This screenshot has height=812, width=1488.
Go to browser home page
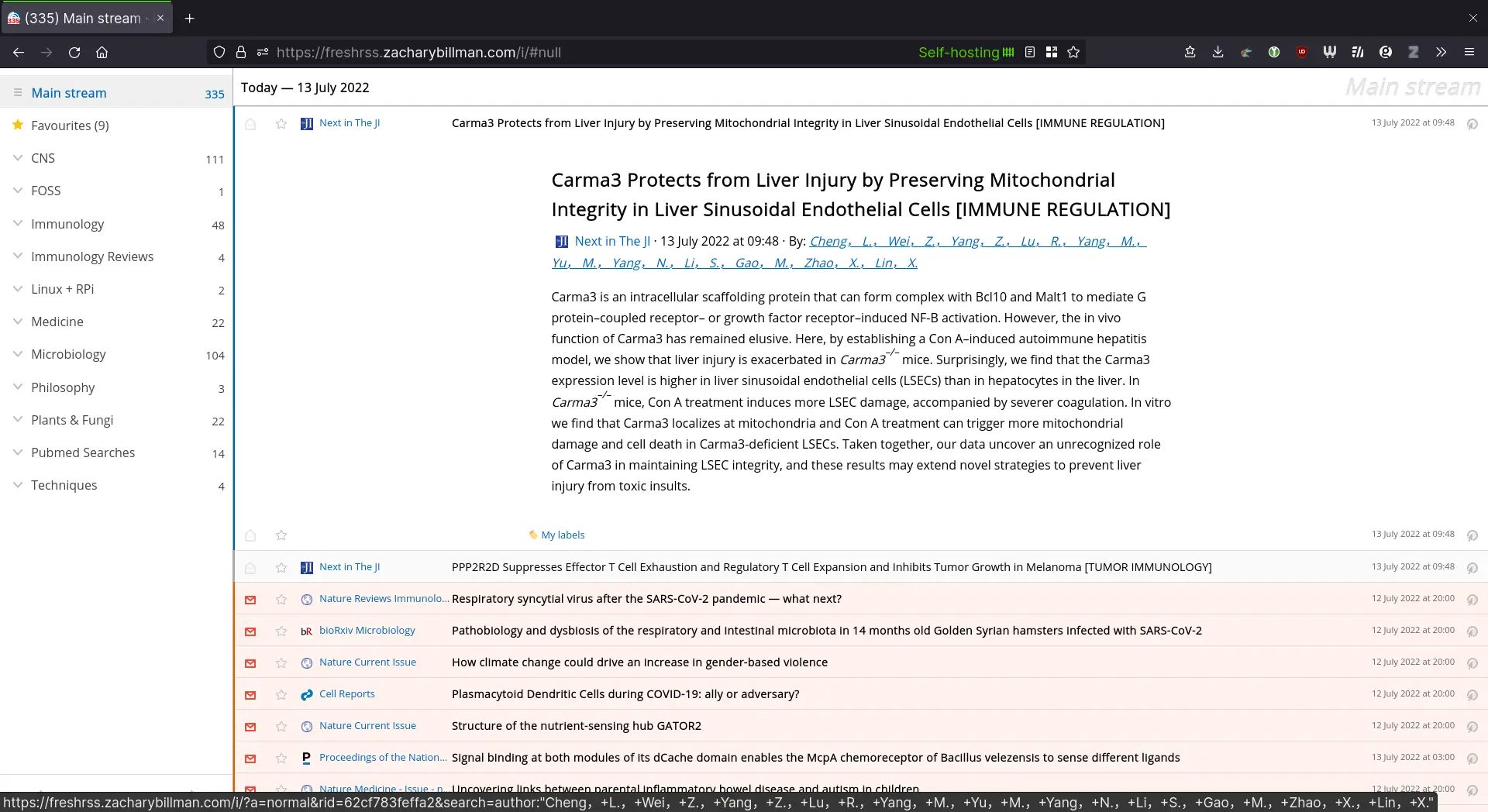click(102, 53)
